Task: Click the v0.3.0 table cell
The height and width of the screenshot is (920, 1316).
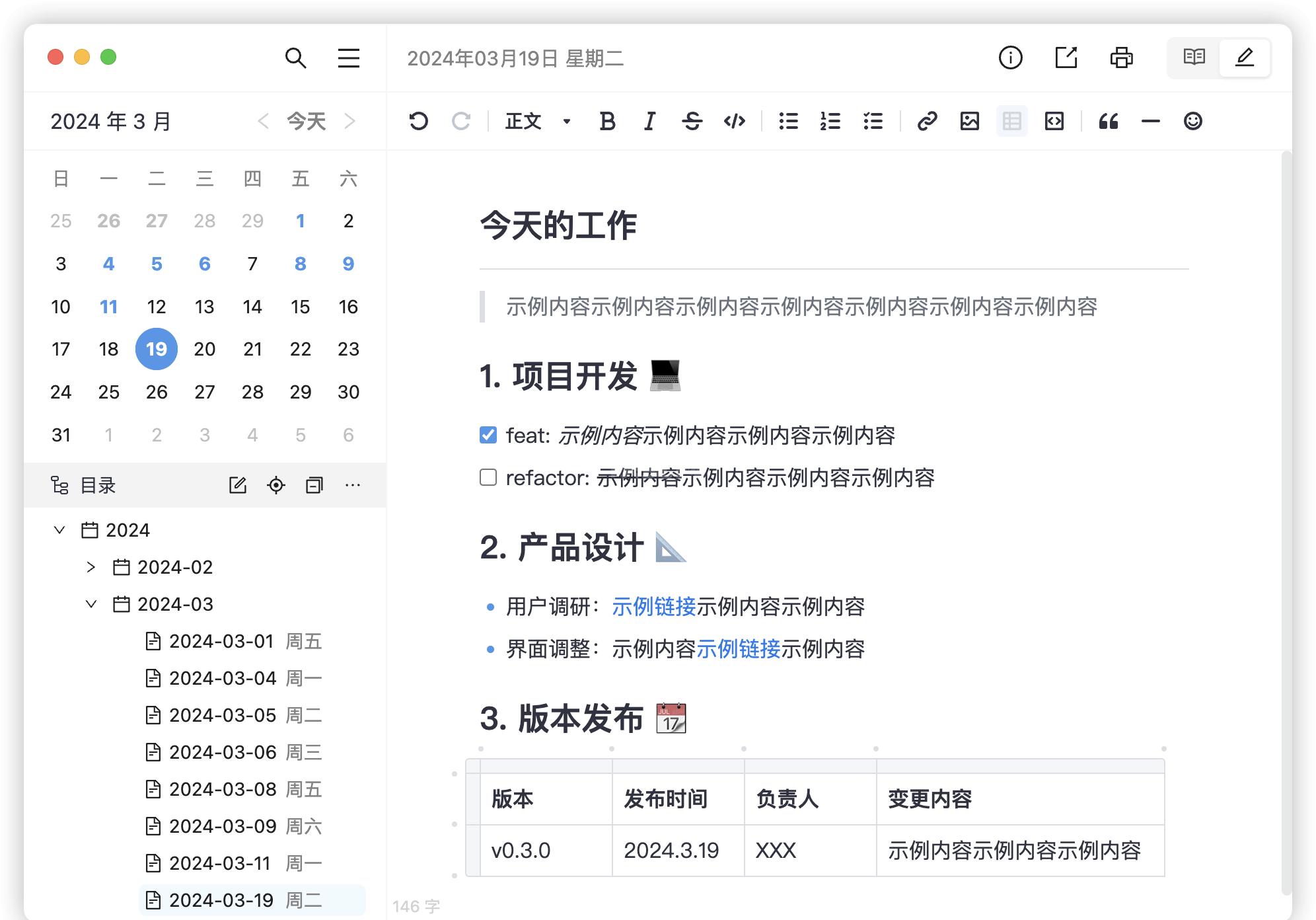Action: click(546, 851)
